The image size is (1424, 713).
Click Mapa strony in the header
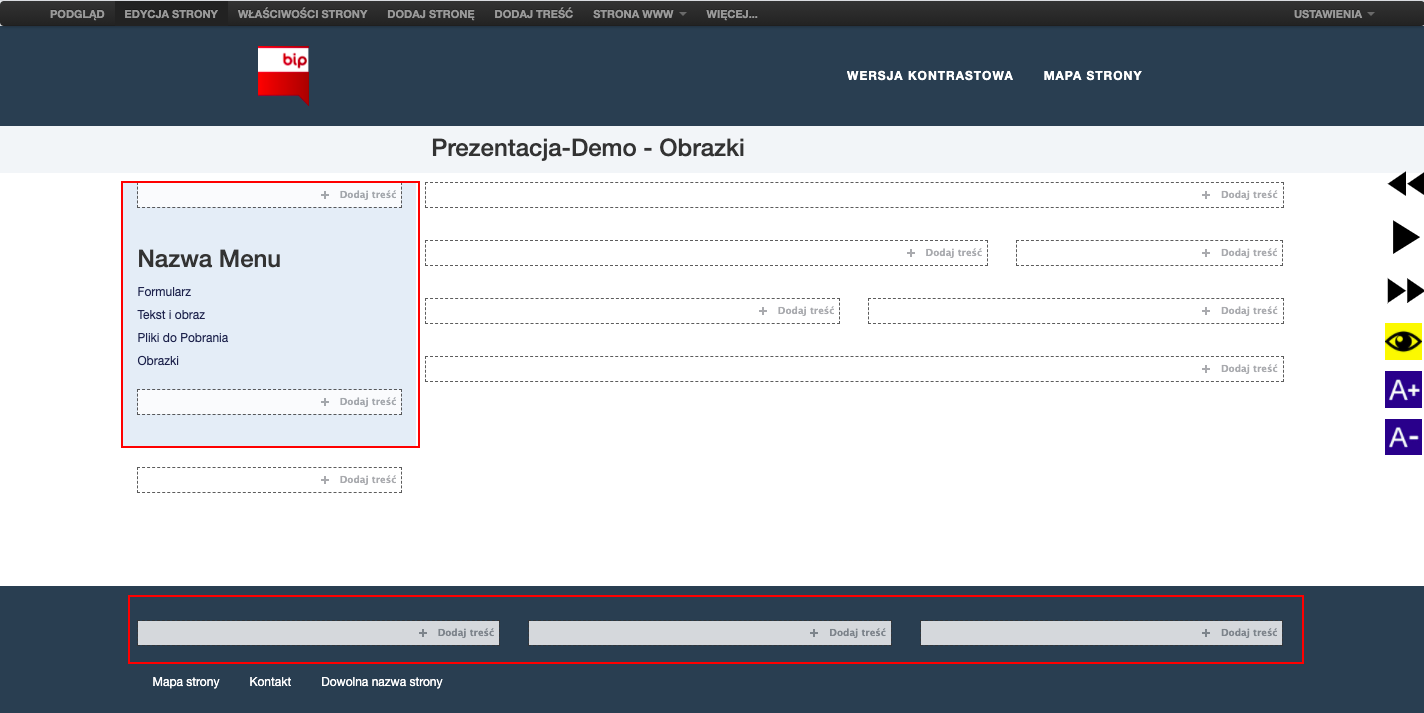1092,76
